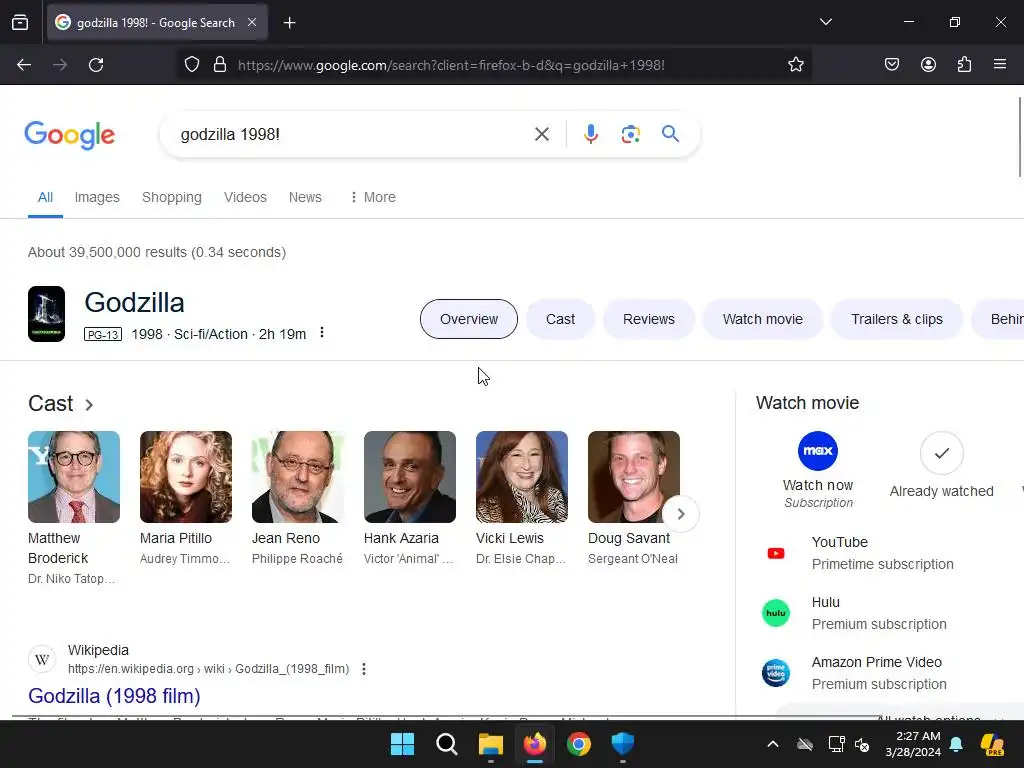
Task: Show hidden system tray icons
Action: click(773, 744)
